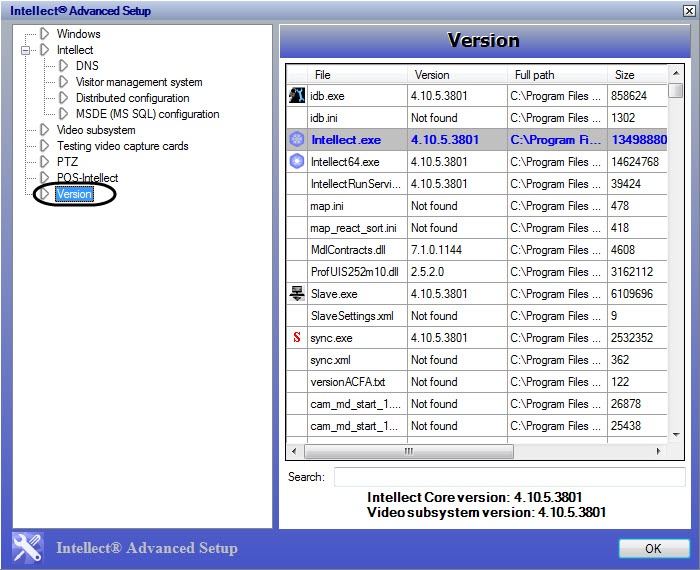Image resolution: width=700 pixels, height=570 pixels.
Task: Click the wrench and screwdriver setup icon
Action: pos(28,548)
